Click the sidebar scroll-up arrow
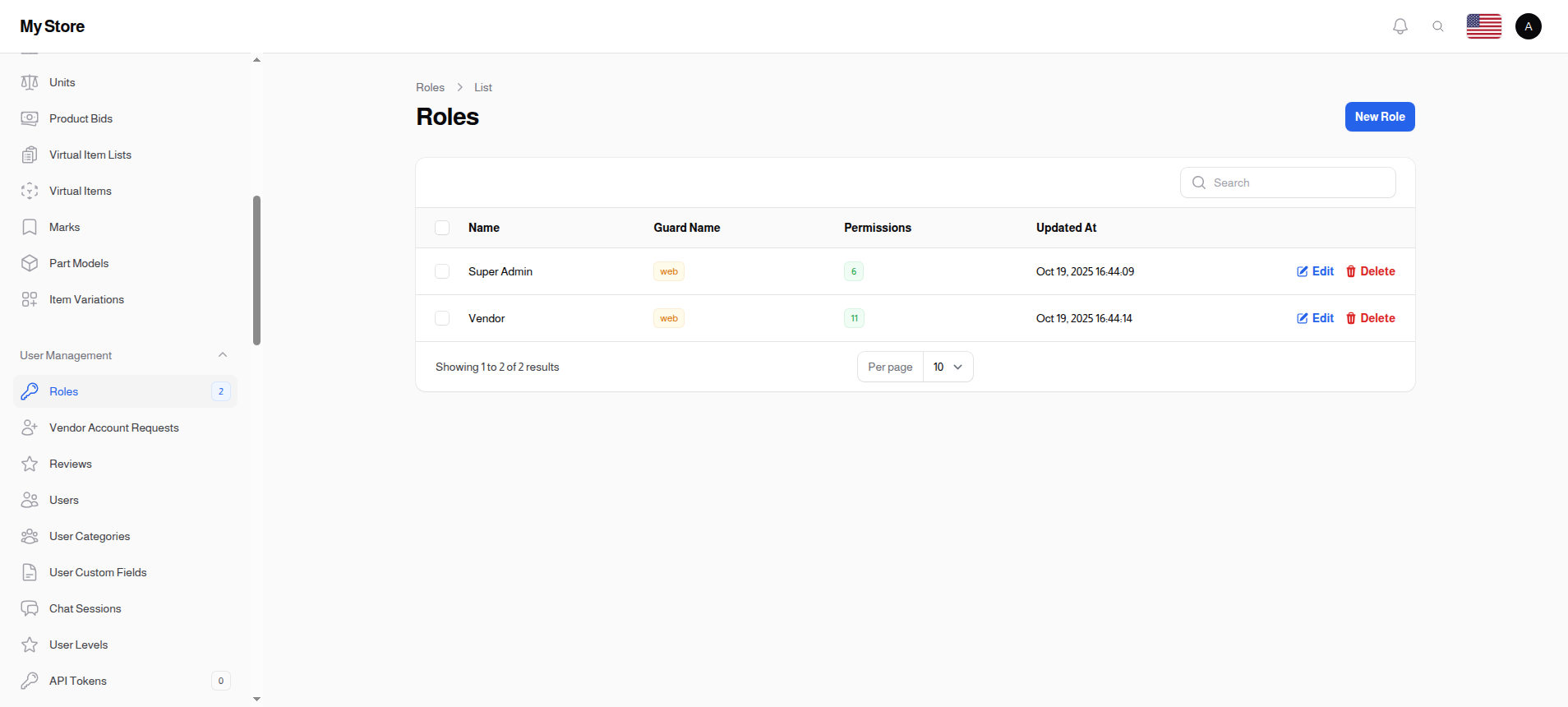 click(x=256, y=60)
